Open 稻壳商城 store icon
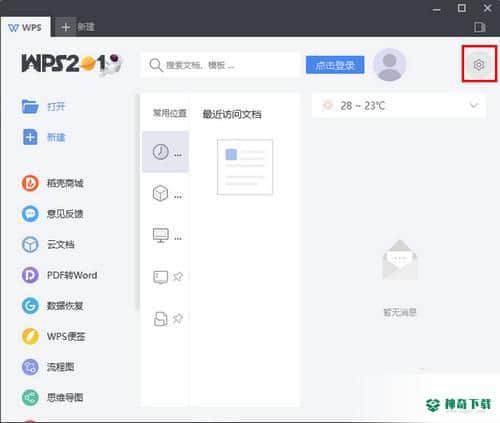500x423 pixels. coord(30,183)
